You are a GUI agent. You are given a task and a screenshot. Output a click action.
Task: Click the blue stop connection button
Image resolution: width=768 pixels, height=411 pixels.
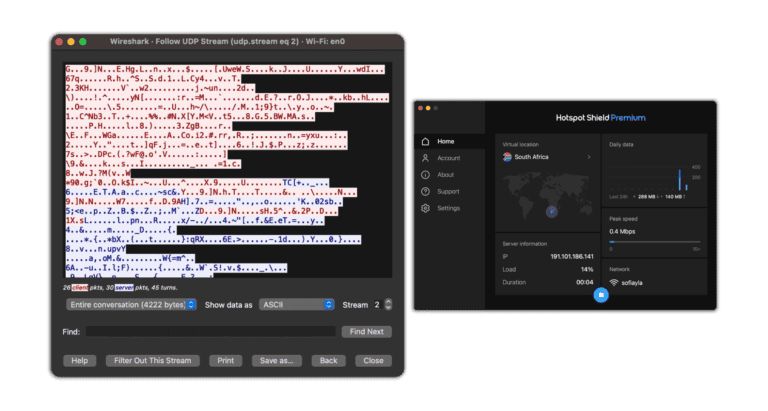pyautogui.click(x=601, y=295)
